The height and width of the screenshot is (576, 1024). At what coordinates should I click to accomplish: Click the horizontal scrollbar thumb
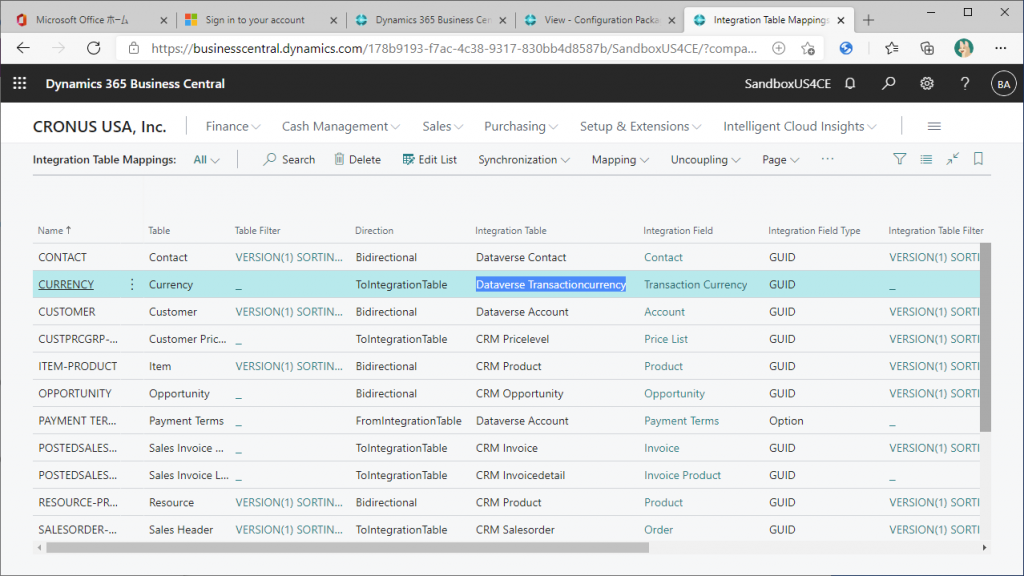click(x=347, y=548)
